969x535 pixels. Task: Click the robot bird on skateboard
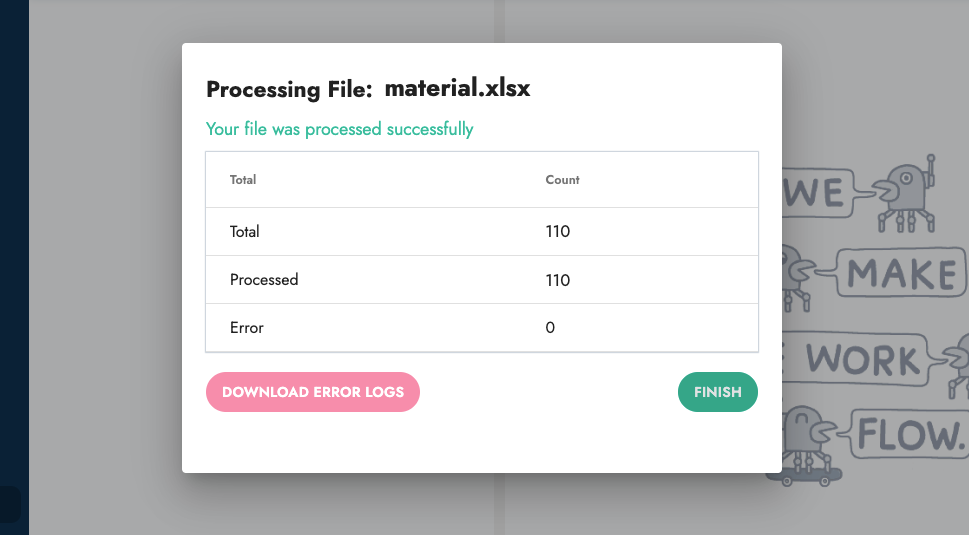click(x=805, y=446)
